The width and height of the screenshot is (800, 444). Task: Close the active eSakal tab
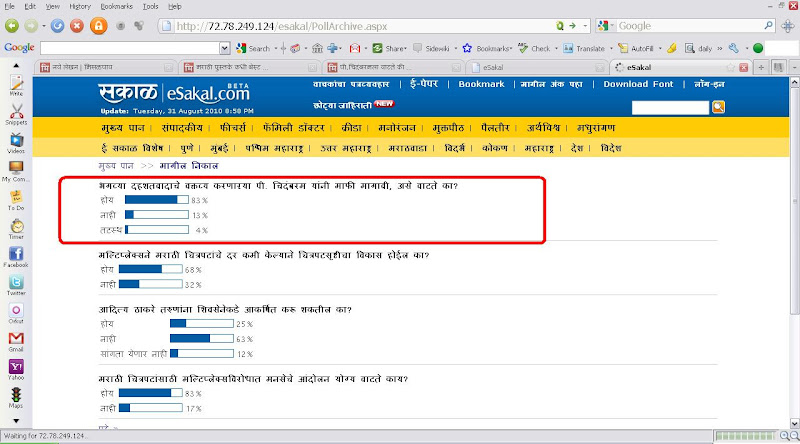(x=743, y=67)
